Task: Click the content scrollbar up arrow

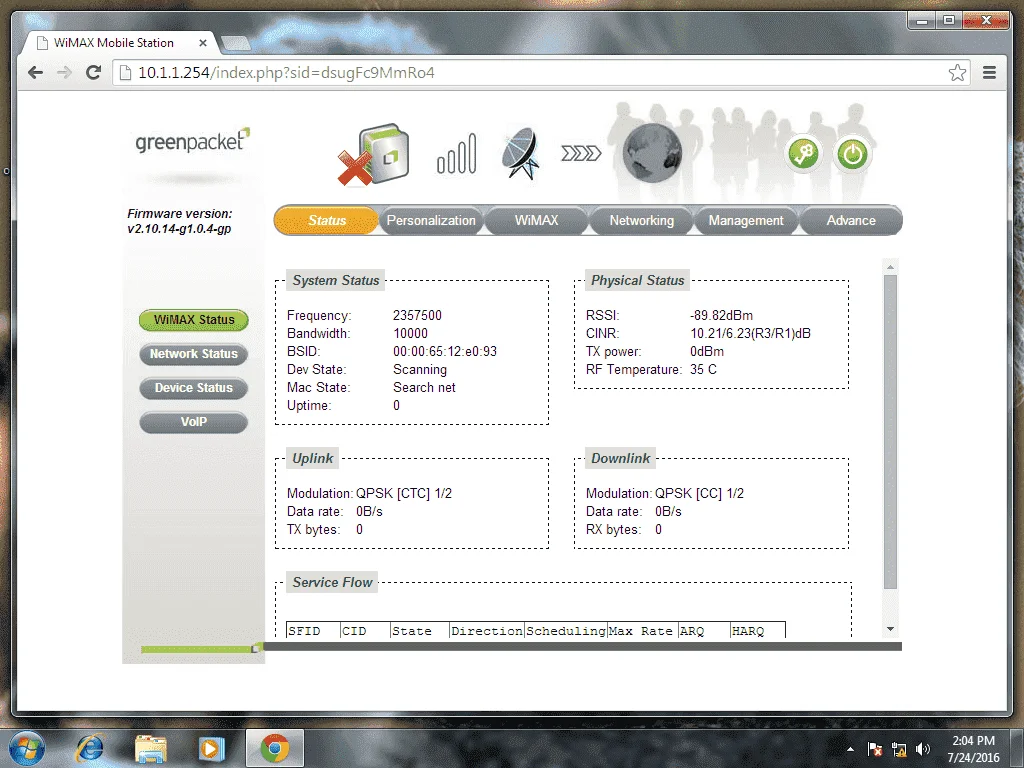Action: pos(890,266)
